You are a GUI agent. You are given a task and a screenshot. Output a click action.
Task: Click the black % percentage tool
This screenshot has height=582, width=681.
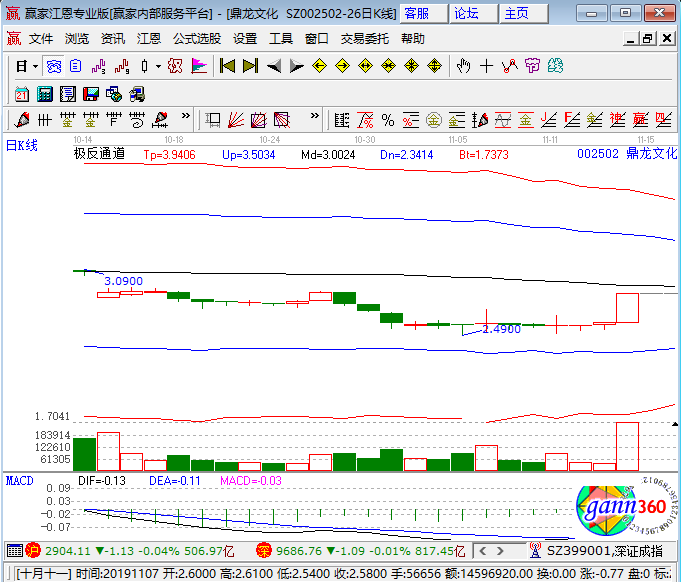point(388,120)
